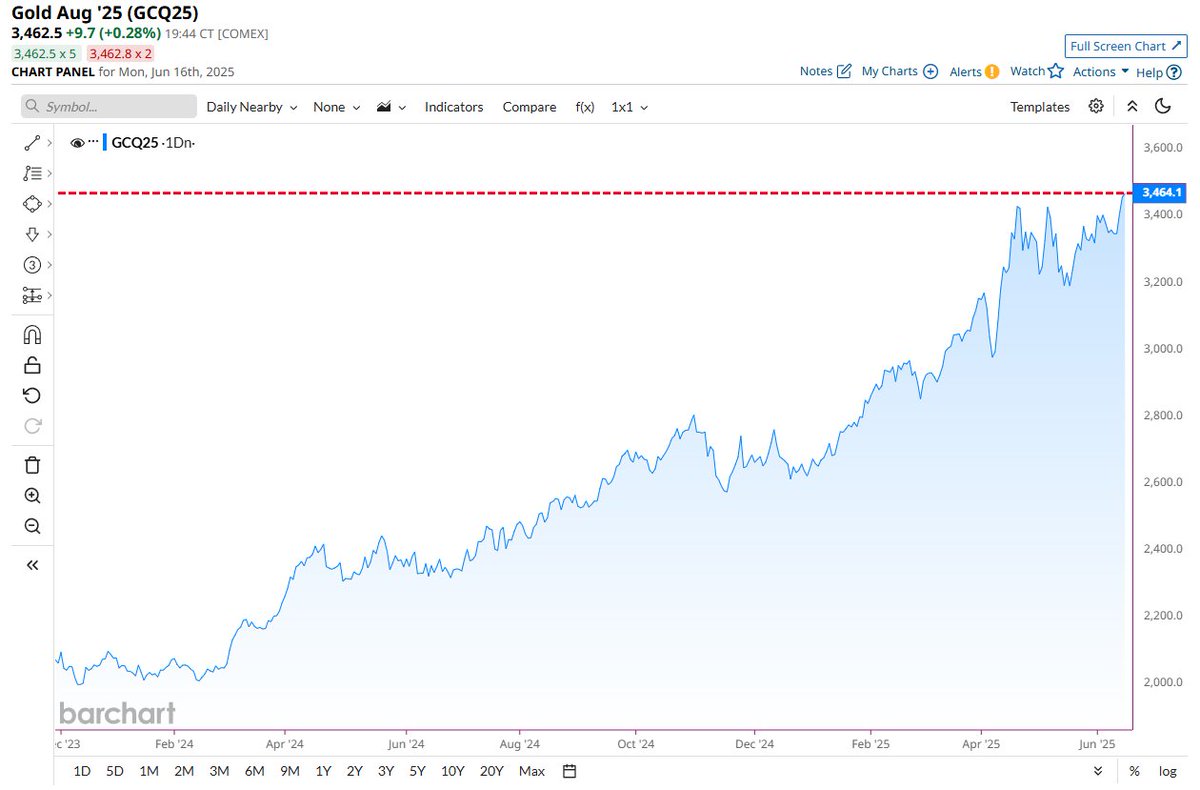
Task: Toggle log scale mode
Action: [x=1167, y=771]
